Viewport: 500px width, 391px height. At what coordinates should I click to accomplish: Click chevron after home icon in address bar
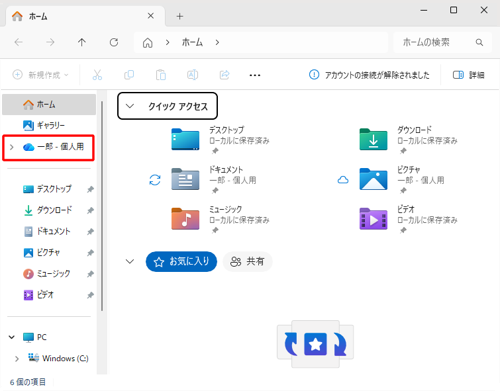click(x=167, y=42)
